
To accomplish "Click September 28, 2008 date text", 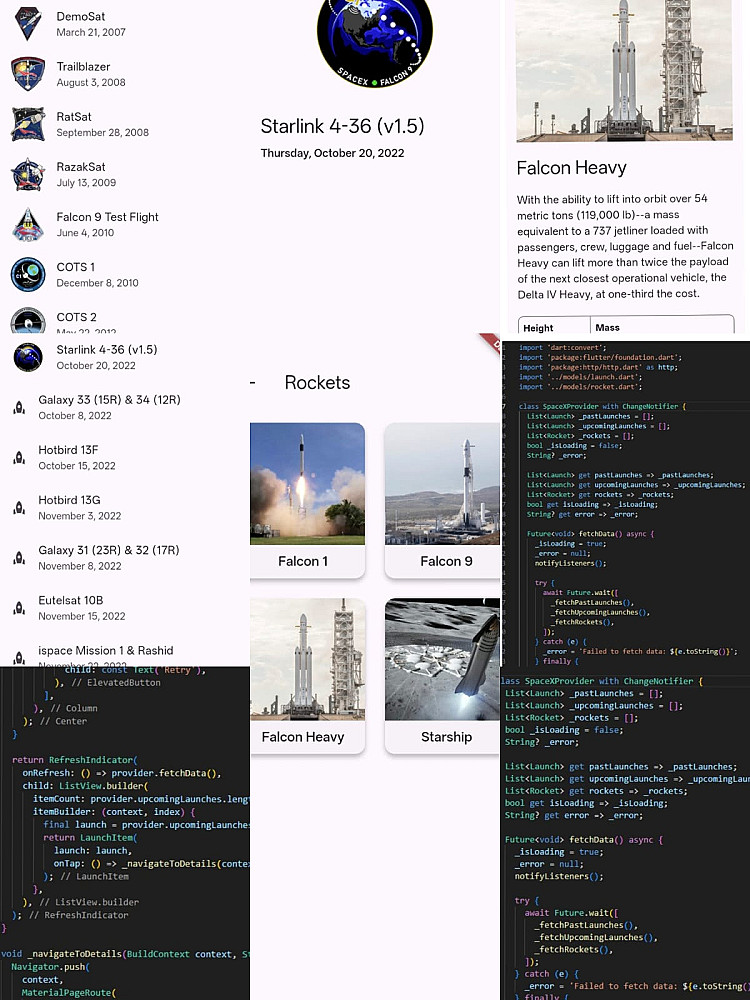I will pyautogui.click(x=102, y=133).
